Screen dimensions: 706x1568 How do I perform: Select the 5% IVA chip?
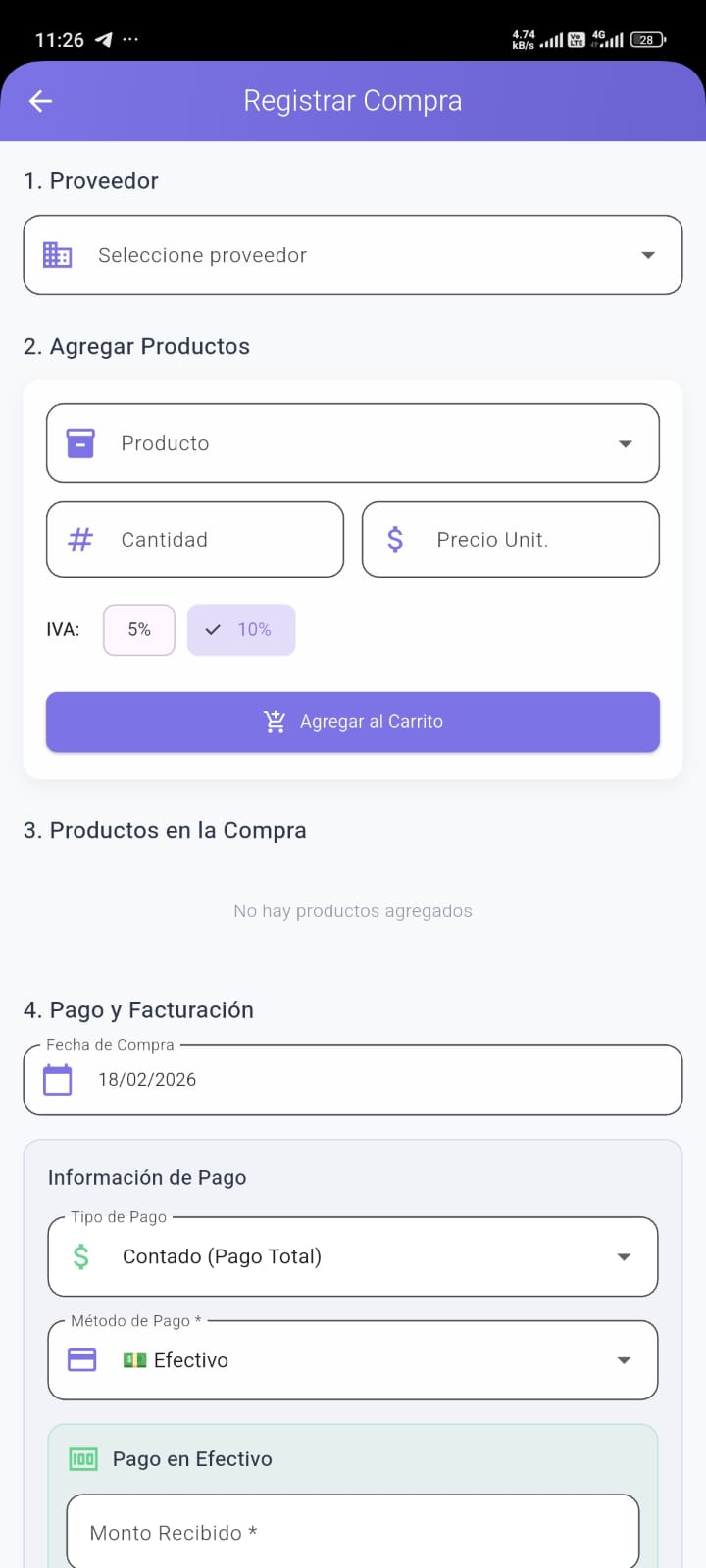(139, 629)
